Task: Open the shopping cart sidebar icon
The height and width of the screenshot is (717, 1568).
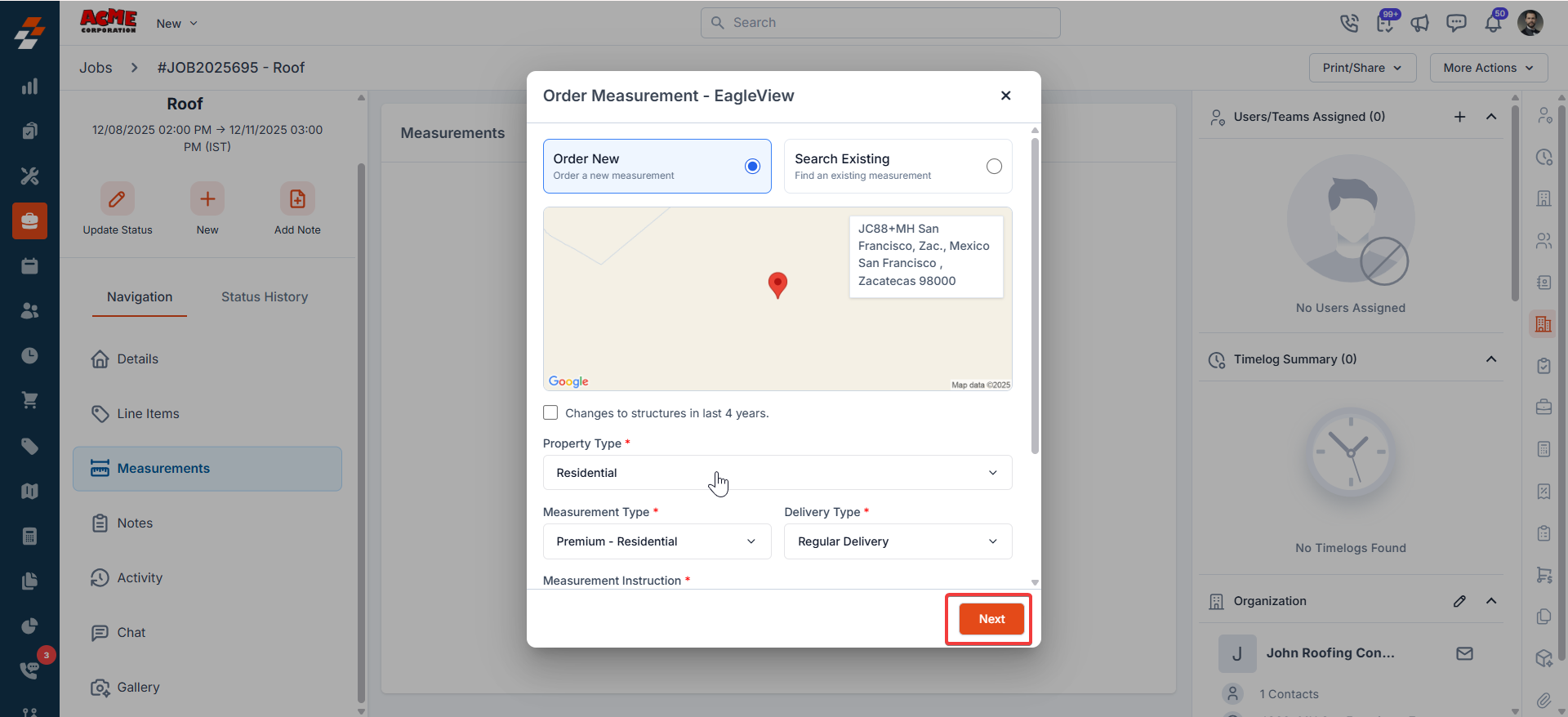Action: pos(29,400)
